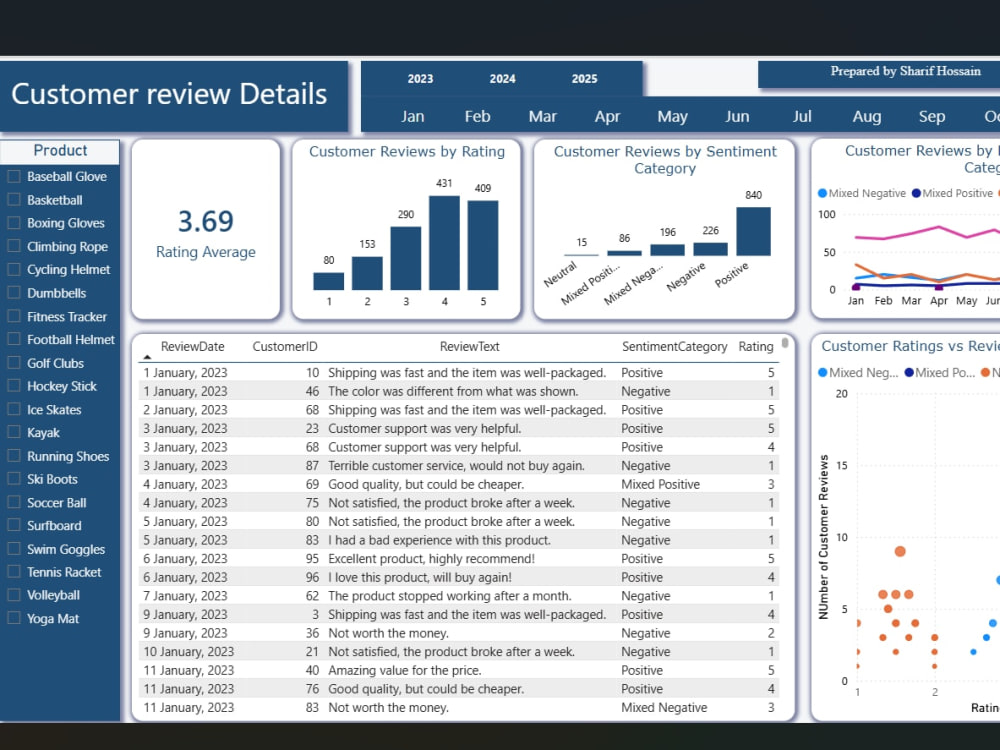The height and width of the screenshot is (750, 1000).
Task: Sort table by Rating column header
Action: click(756, 347)
